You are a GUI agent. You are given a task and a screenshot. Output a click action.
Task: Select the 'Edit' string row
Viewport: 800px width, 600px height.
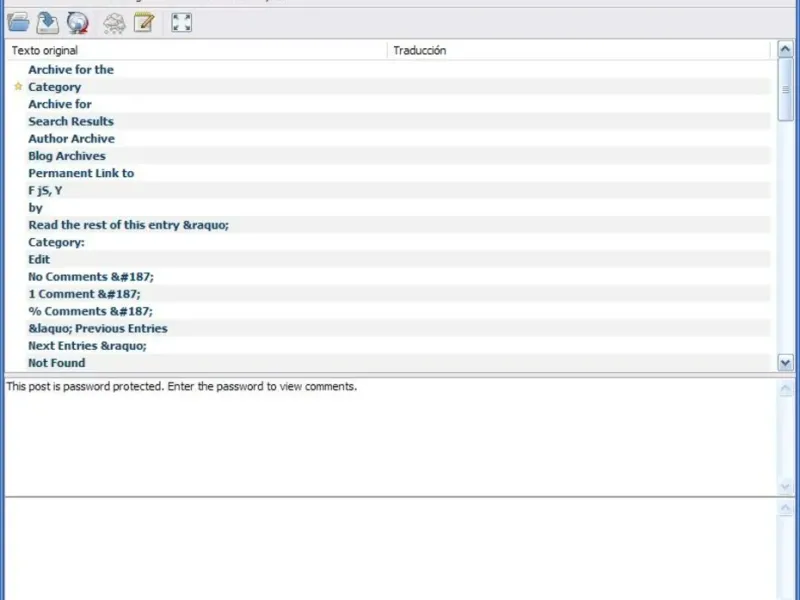388,260
